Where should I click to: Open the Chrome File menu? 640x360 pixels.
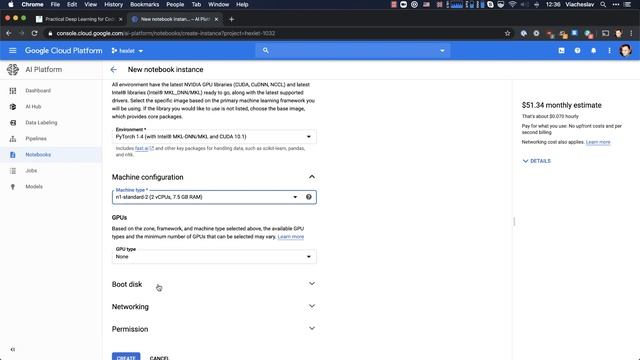[55, 4]
